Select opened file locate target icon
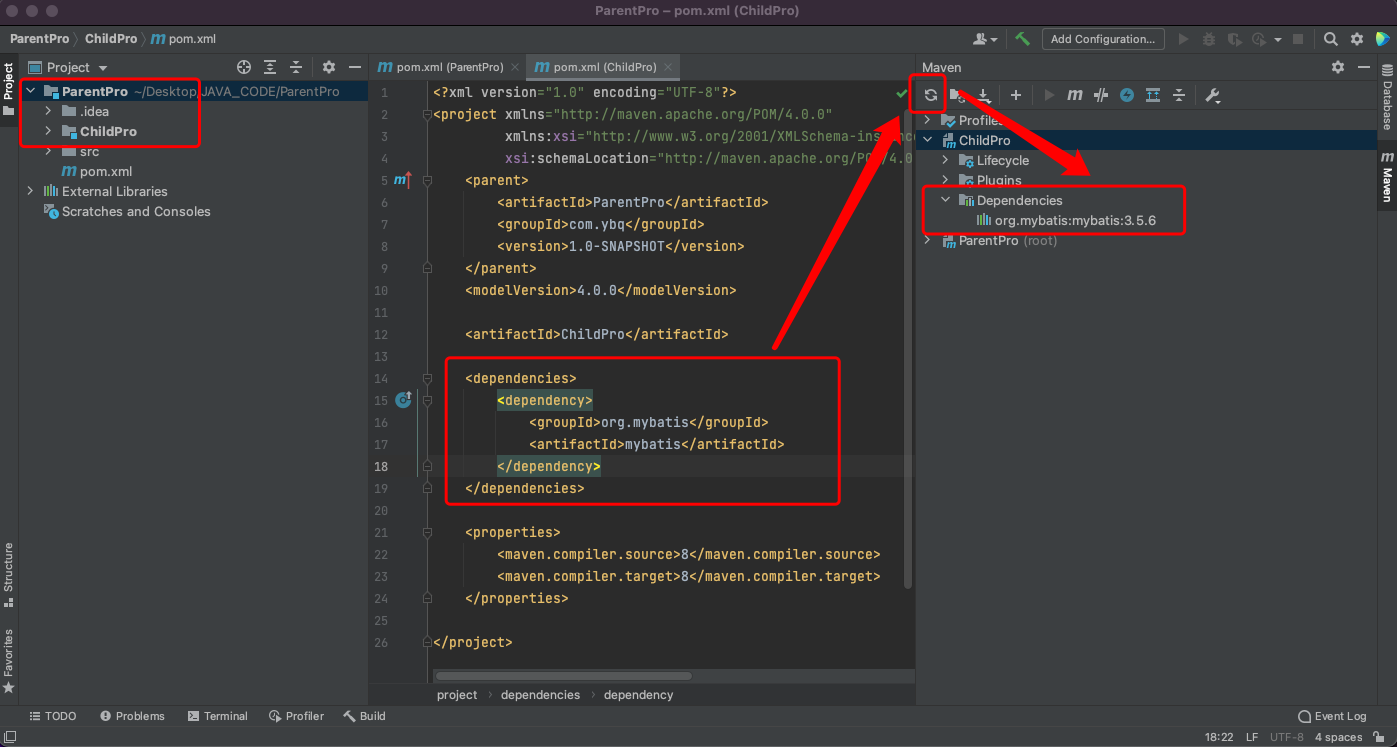Viewport: 1397px width, 747px height. [244, 67]
